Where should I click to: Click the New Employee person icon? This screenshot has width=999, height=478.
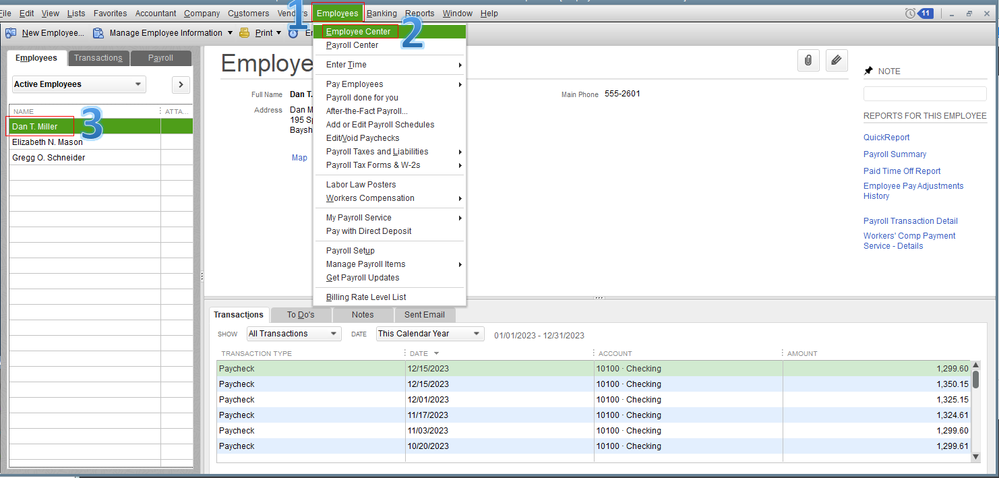coord(10,33)
